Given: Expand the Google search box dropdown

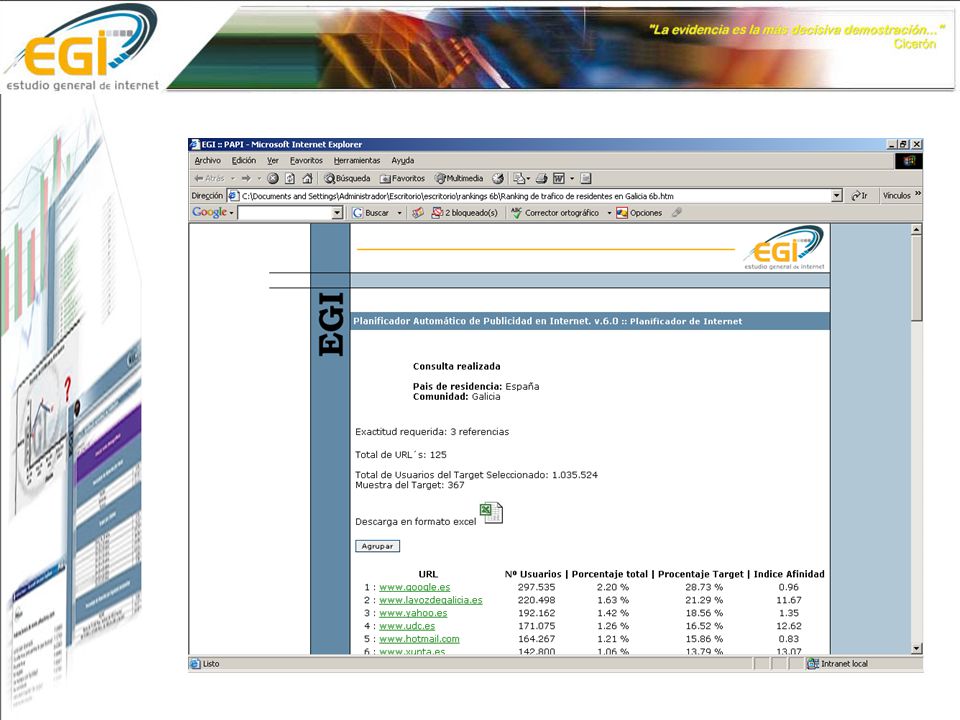Looking at the screenshot, I should point(337,212).
